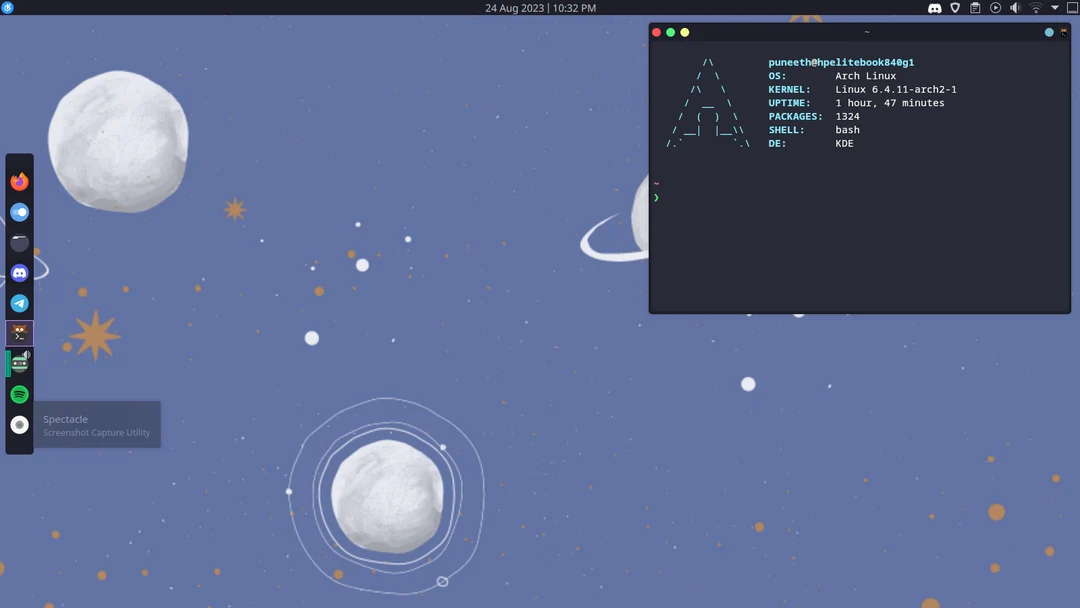Viewport: 1080px width, 608px height.
Task: Mute audio via the volume tray icon
Action: click(x=1015, y=7)
